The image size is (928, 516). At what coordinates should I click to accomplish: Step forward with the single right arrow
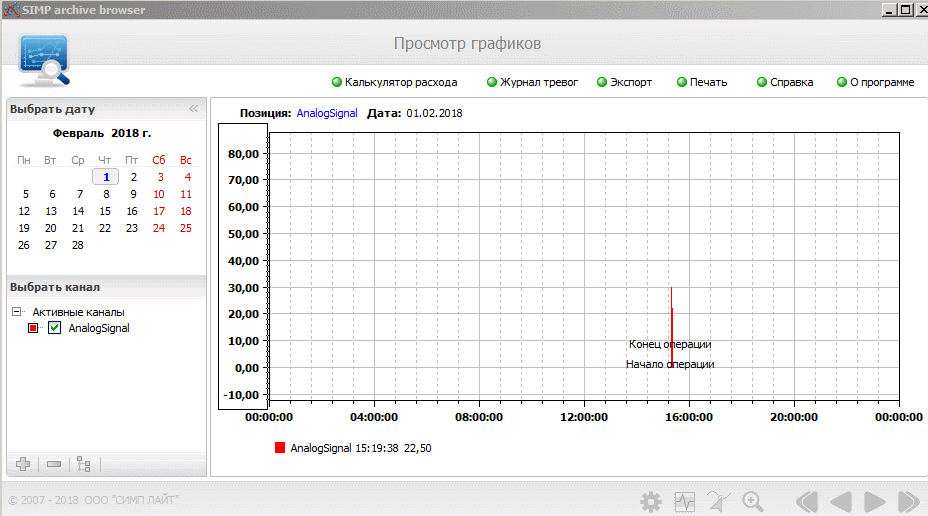pos(874,502)
